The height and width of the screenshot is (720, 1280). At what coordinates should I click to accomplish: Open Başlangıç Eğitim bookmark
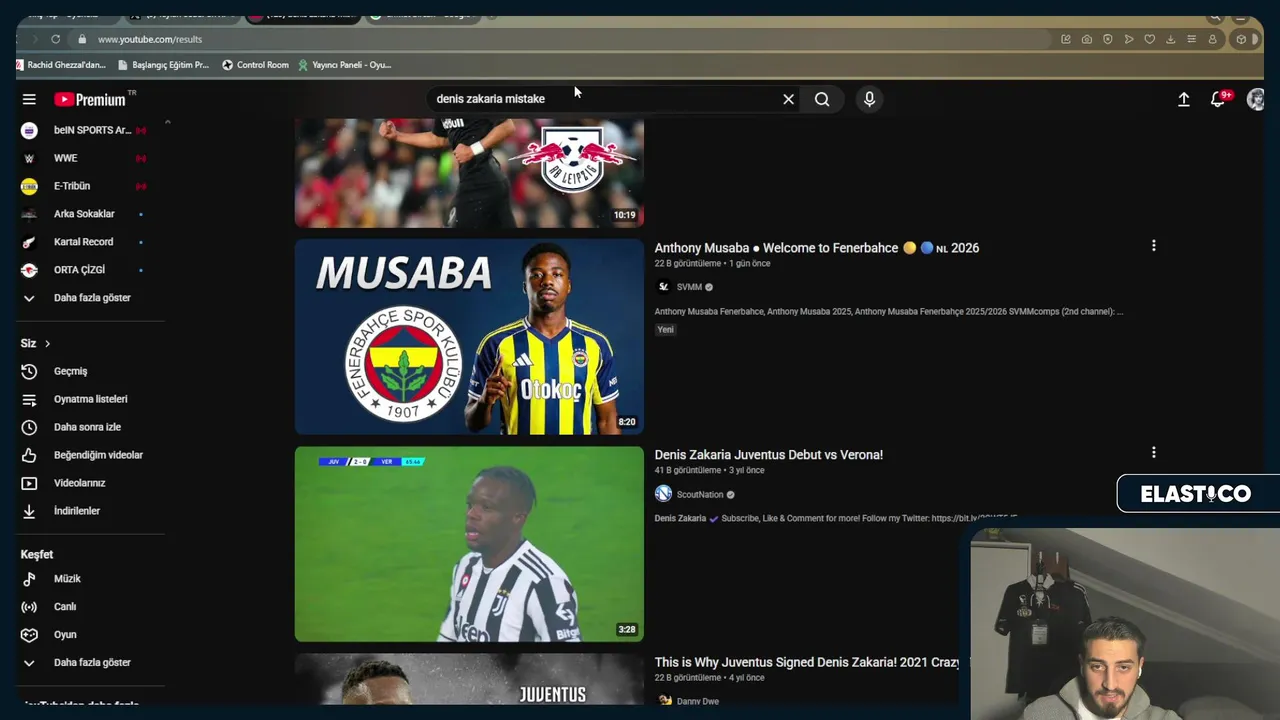(x=164, y=65)
